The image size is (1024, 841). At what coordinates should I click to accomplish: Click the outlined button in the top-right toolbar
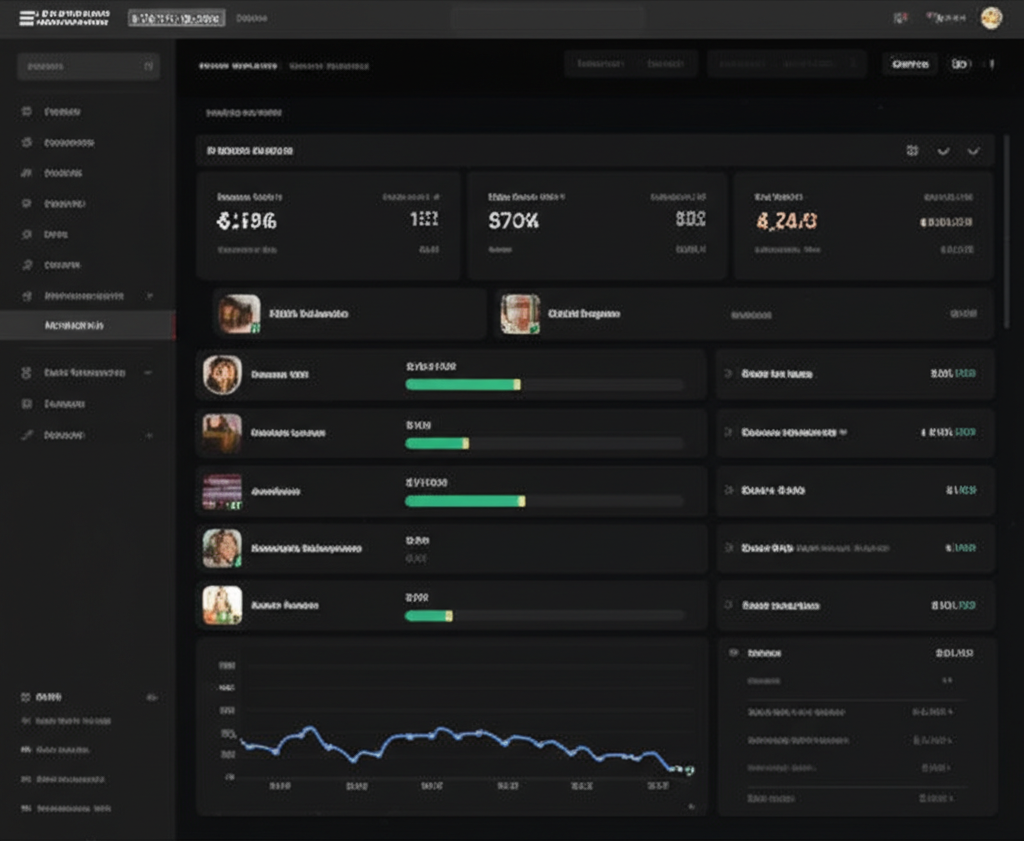point(910,64)
